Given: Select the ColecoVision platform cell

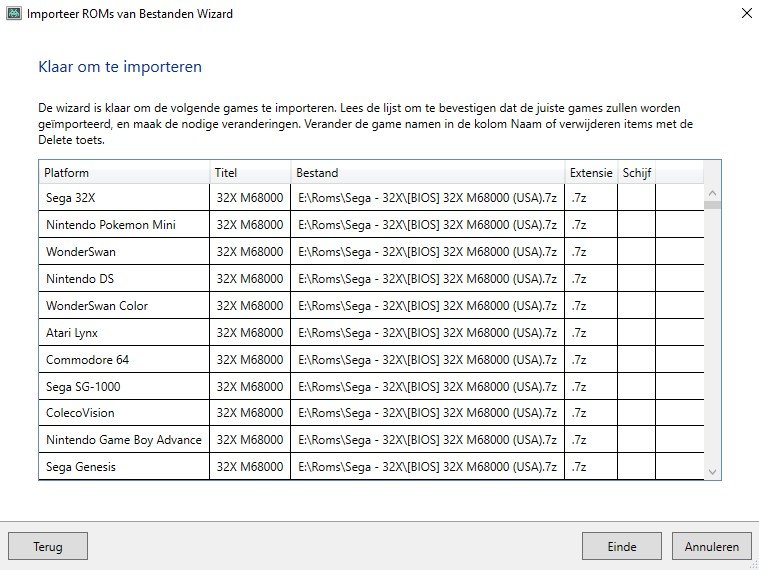Looking at the screenshot, I should tap(124, 413).
